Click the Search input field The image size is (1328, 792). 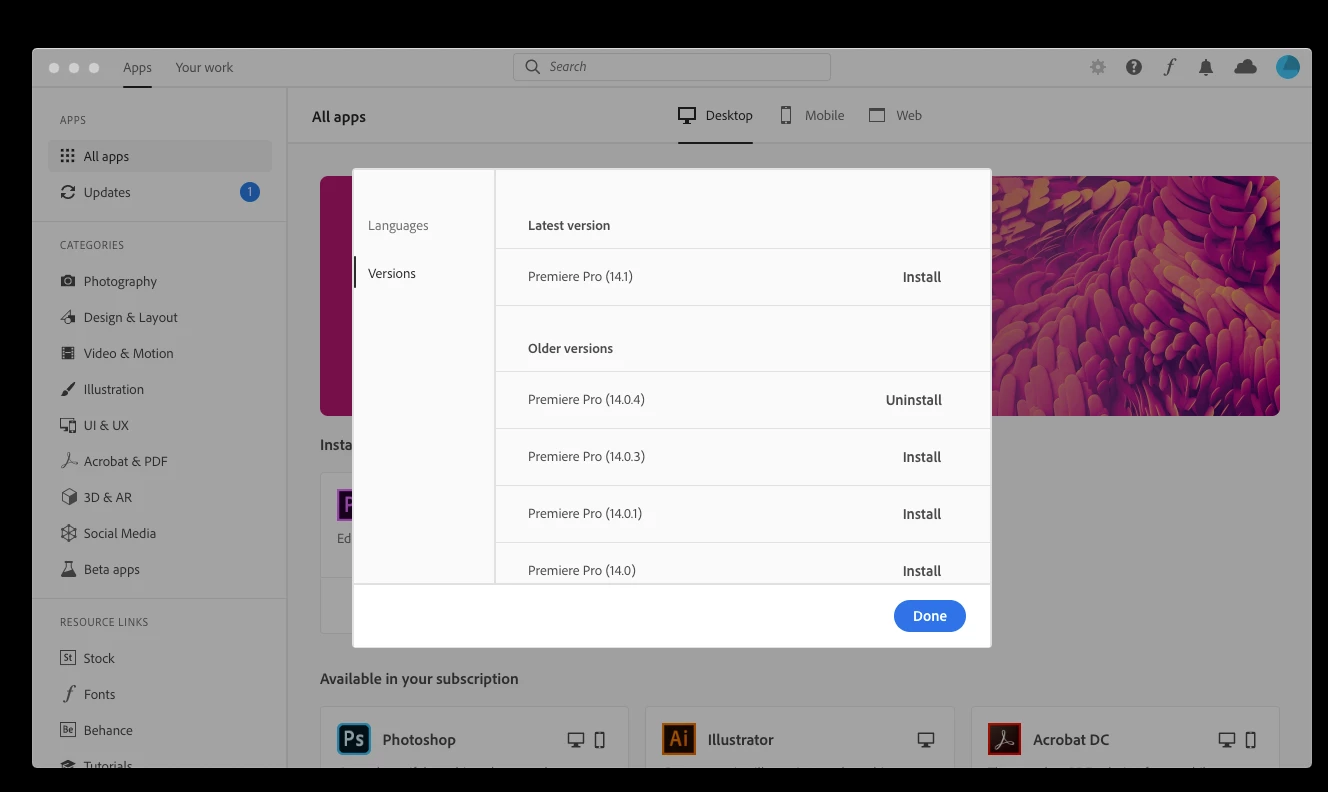coord(672,67)
